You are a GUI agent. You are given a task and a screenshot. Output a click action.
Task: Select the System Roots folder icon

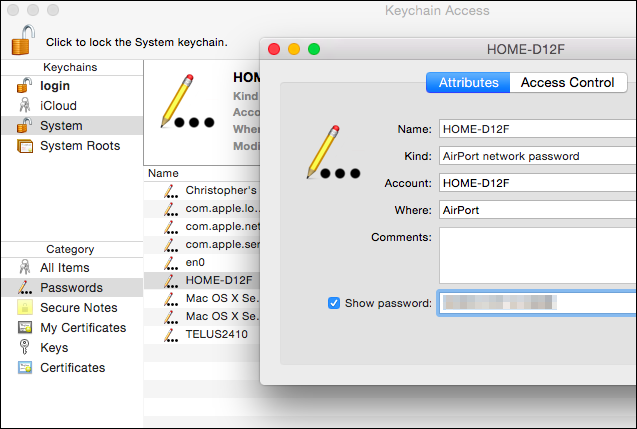[x=25, y=145]
